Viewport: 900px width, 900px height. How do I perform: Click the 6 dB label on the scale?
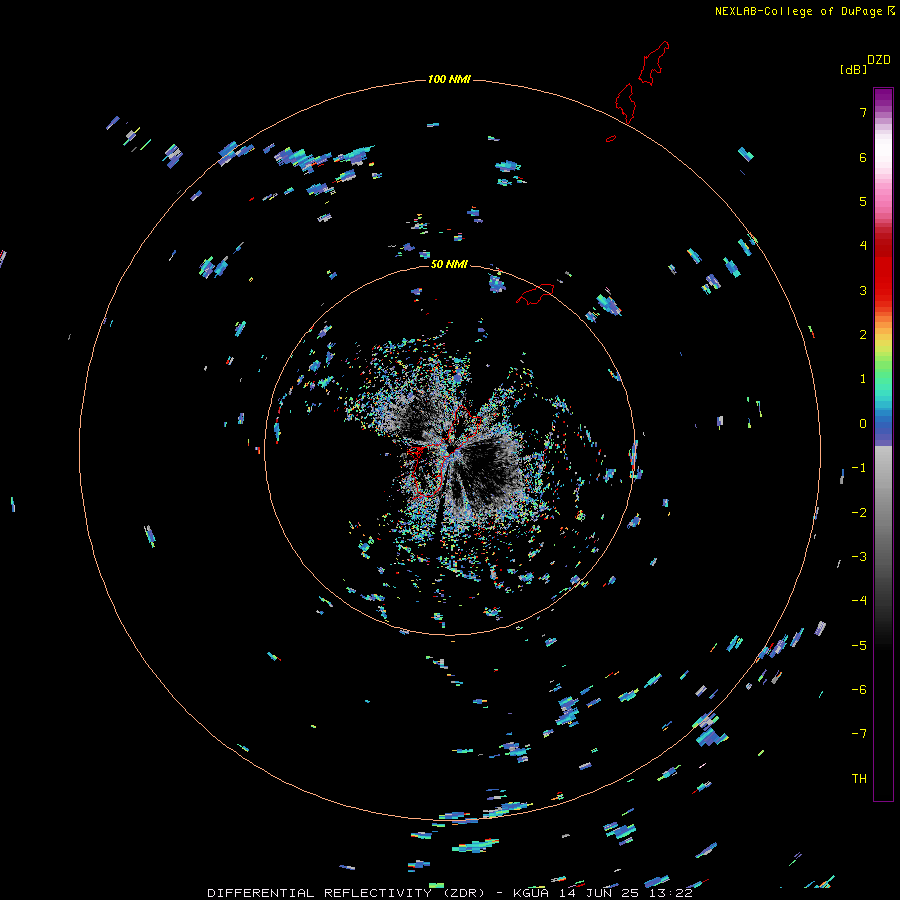point(863,157)
